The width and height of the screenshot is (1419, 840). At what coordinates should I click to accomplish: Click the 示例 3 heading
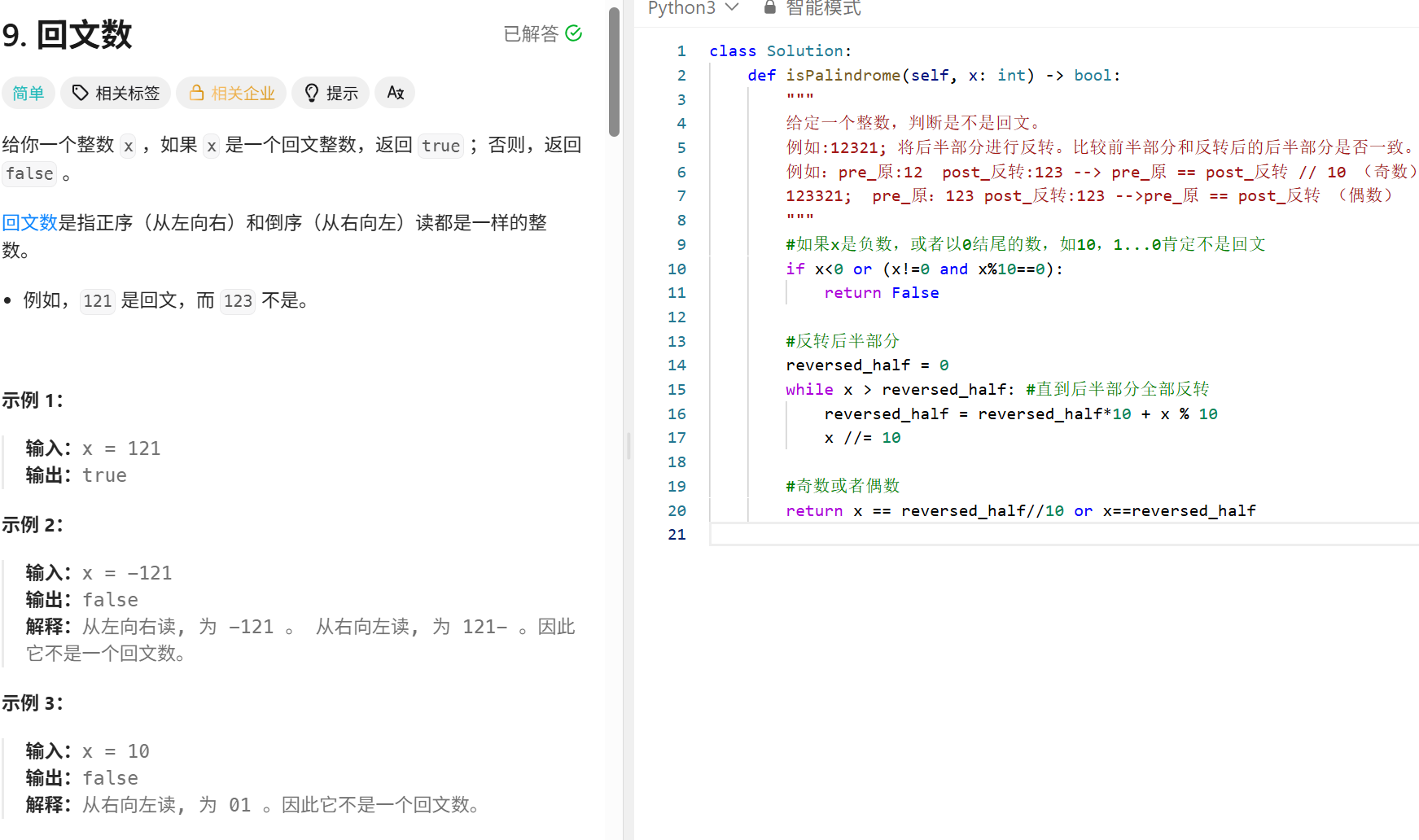(33, 703)
